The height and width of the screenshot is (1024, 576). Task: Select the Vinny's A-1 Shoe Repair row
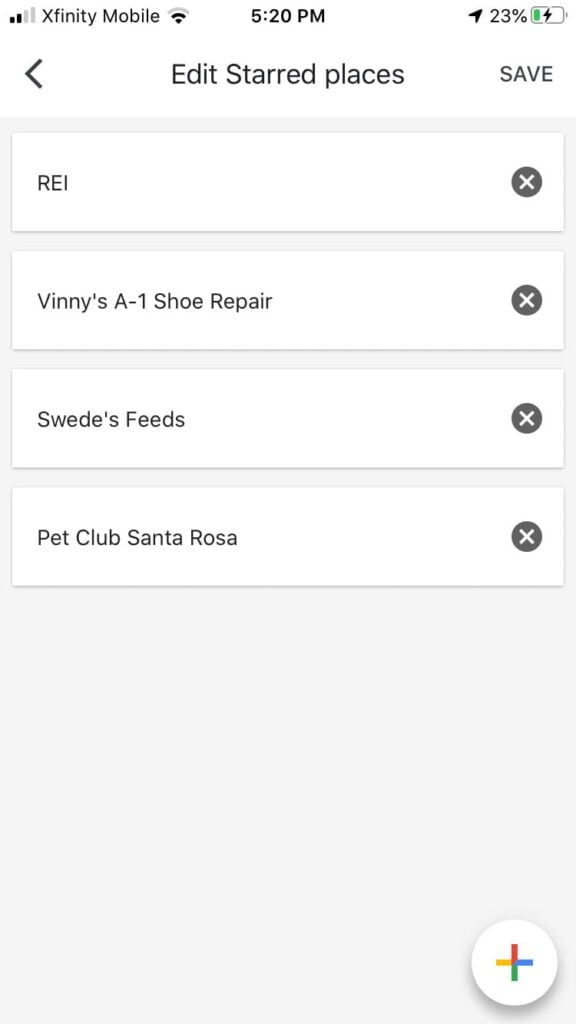pos(287,300)
